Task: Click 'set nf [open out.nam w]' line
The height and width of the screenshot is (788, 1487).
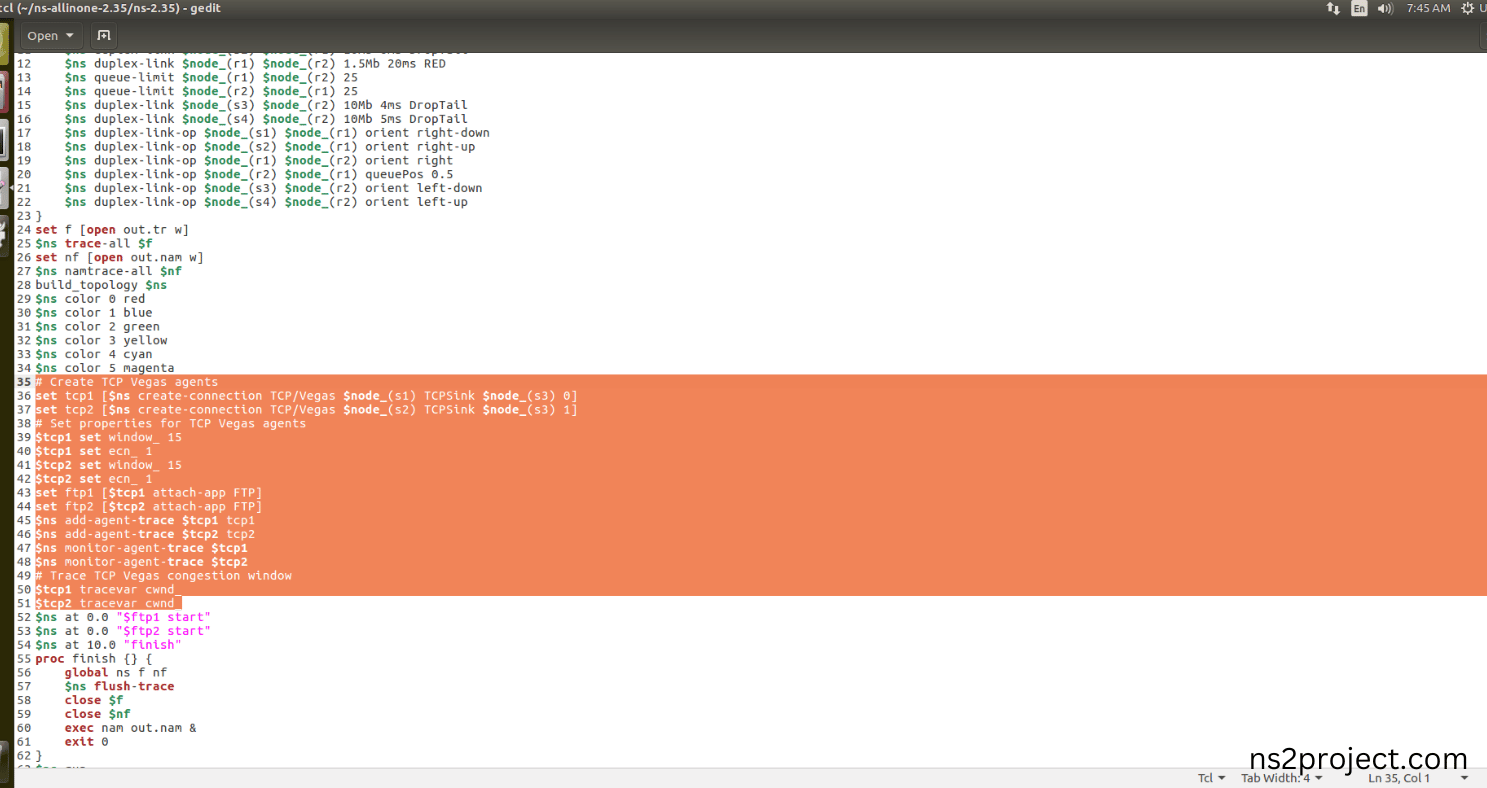Action: coord(119,257)
